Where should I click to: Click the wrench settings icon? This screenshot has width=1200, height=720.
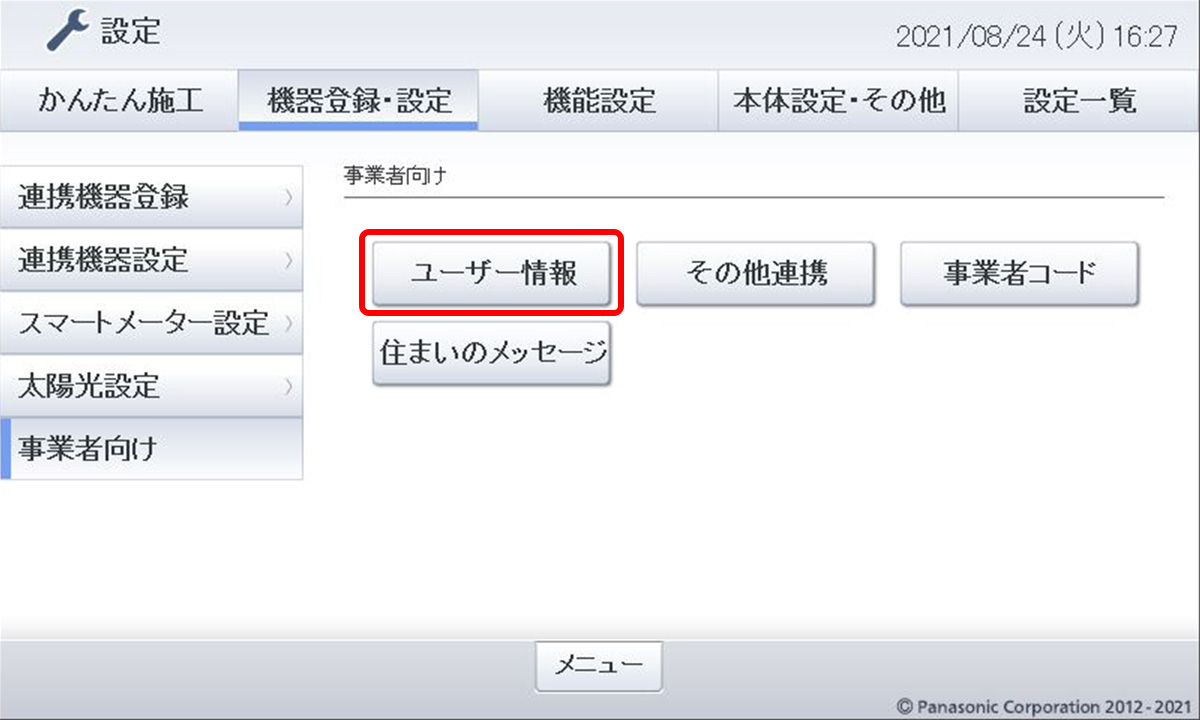[69, 32]
